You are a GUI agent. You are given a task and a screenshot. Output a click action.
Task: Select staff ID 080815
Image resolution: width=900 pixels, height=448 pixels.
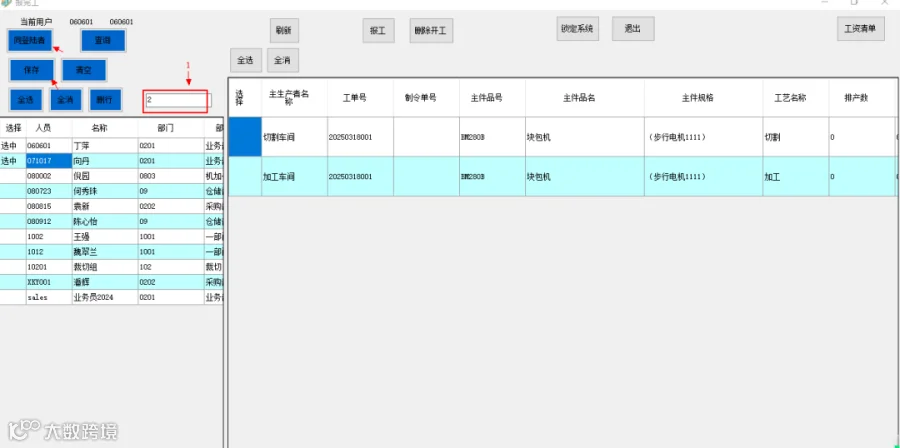click(x=49, y=207)
